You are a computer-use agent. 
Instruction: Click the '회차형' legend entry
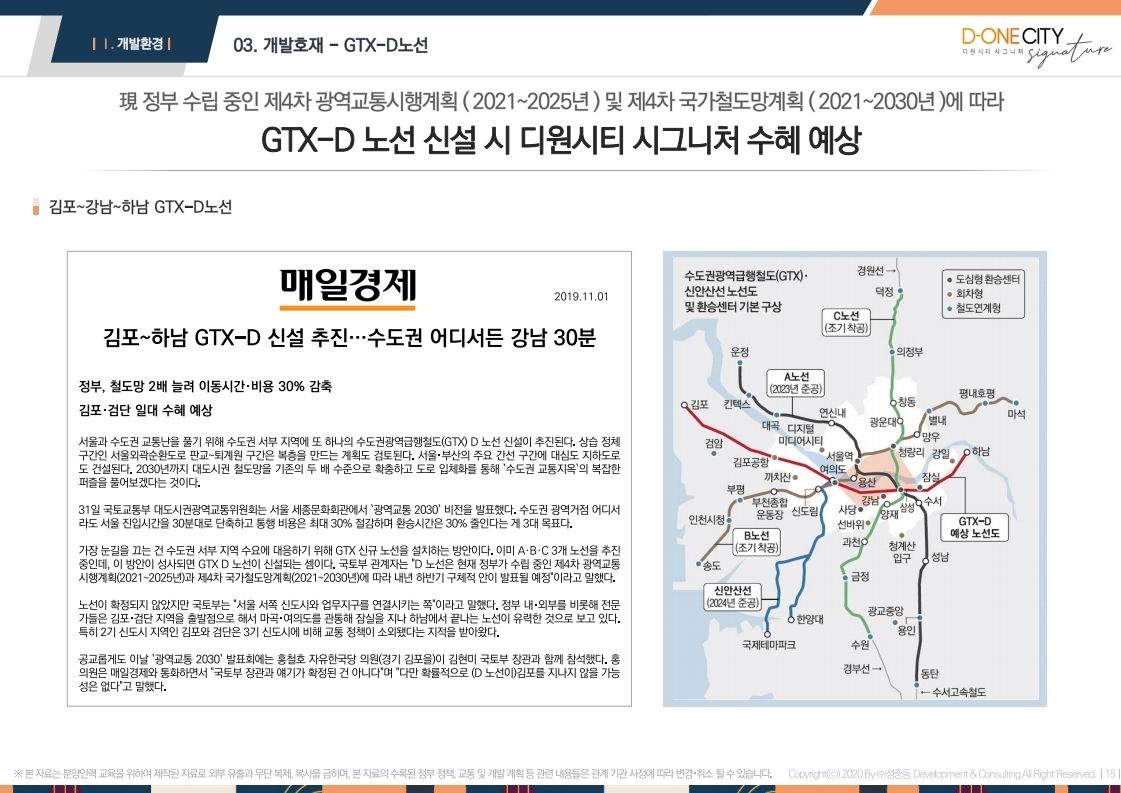(964, 293)
